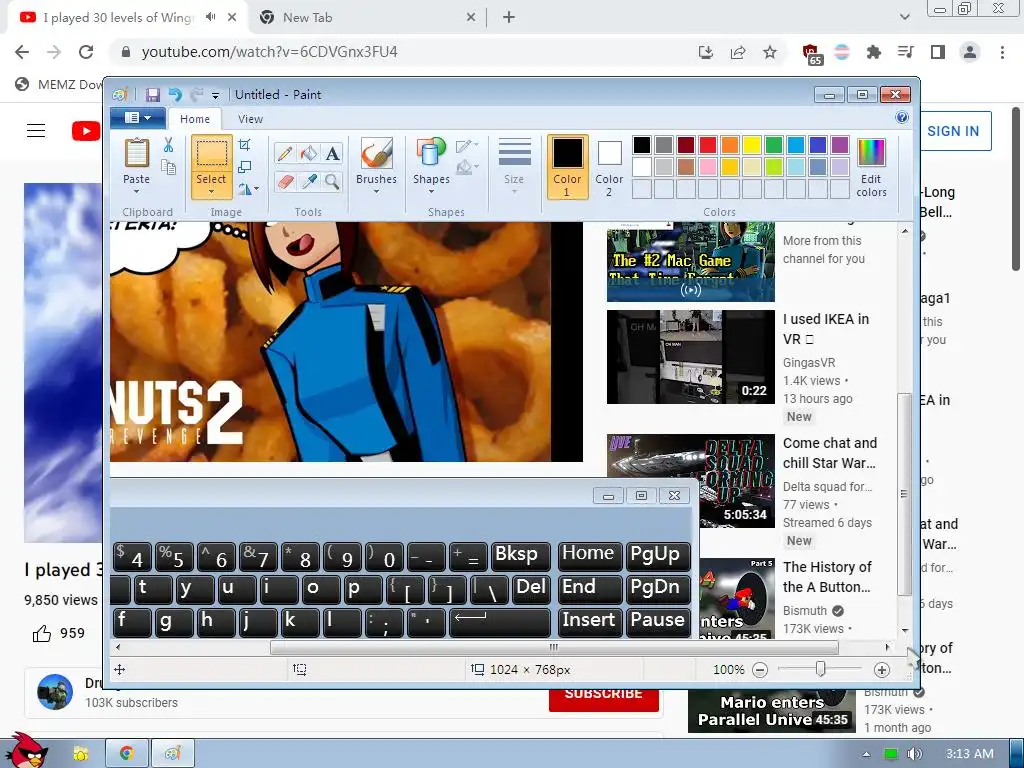Screen dimensions: 1024x768
Task: Click zoom out minus button in Paint
Action: [x=760, y=669]
